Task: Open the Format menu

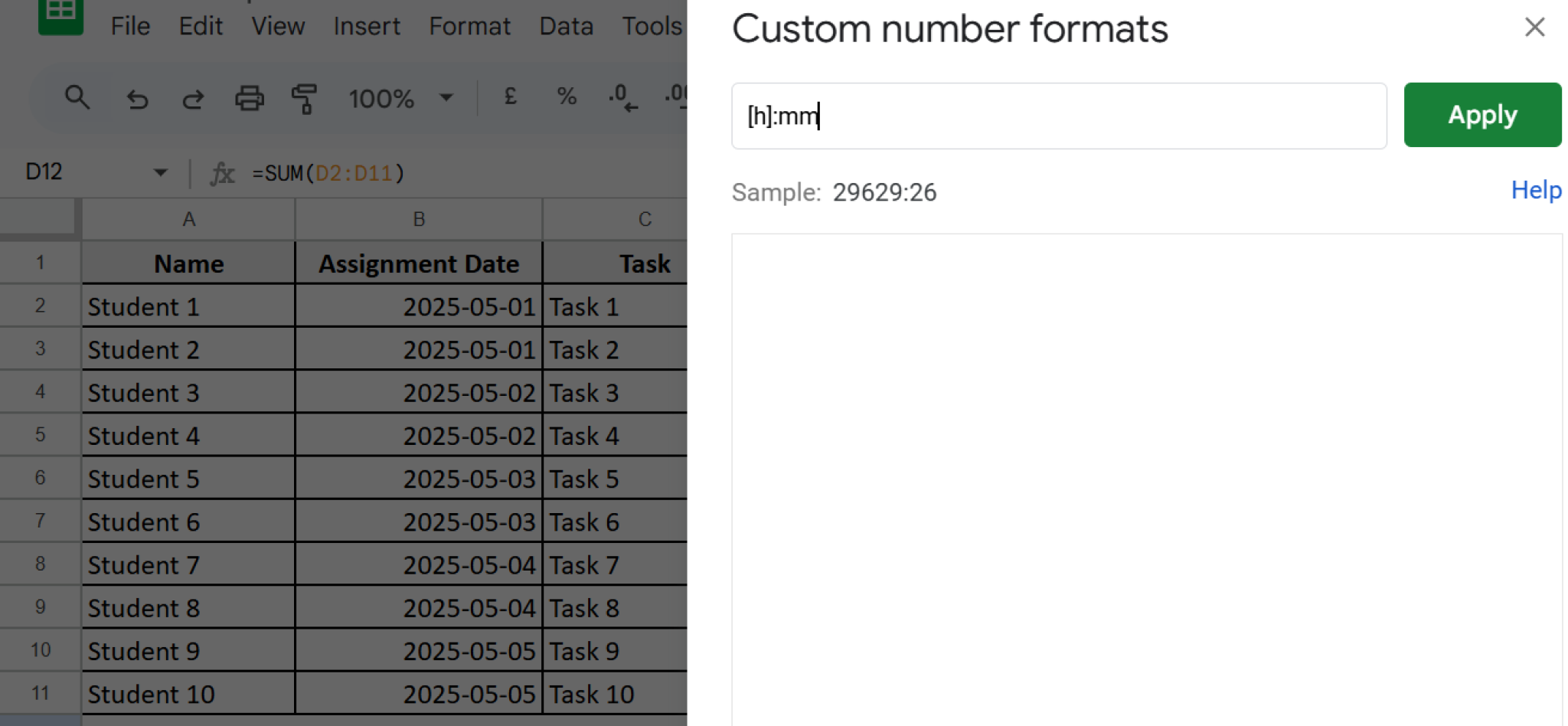Action: (x=469, y=27)
